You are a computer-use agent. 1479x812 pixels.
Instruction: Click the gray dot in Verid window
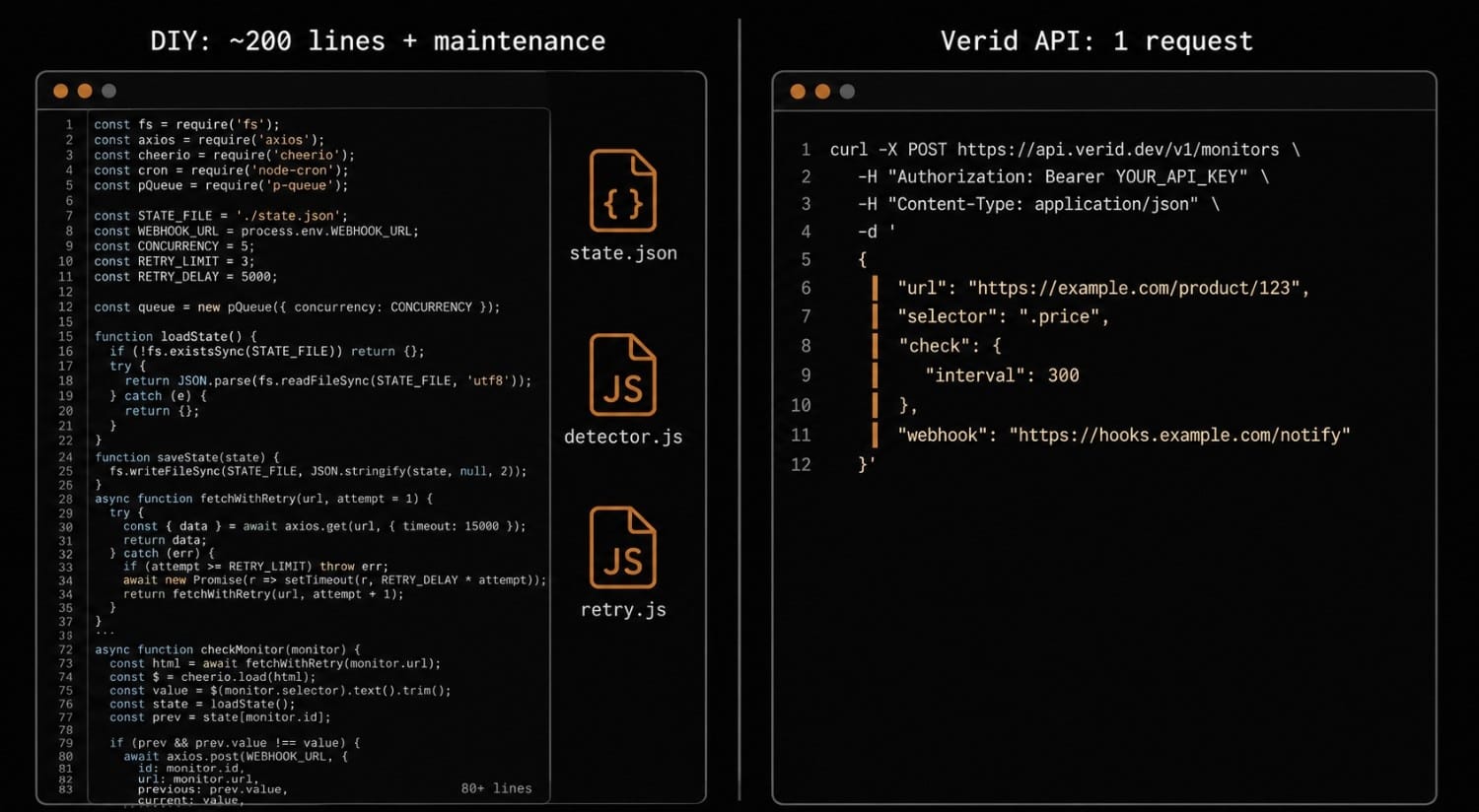(847, 92)
